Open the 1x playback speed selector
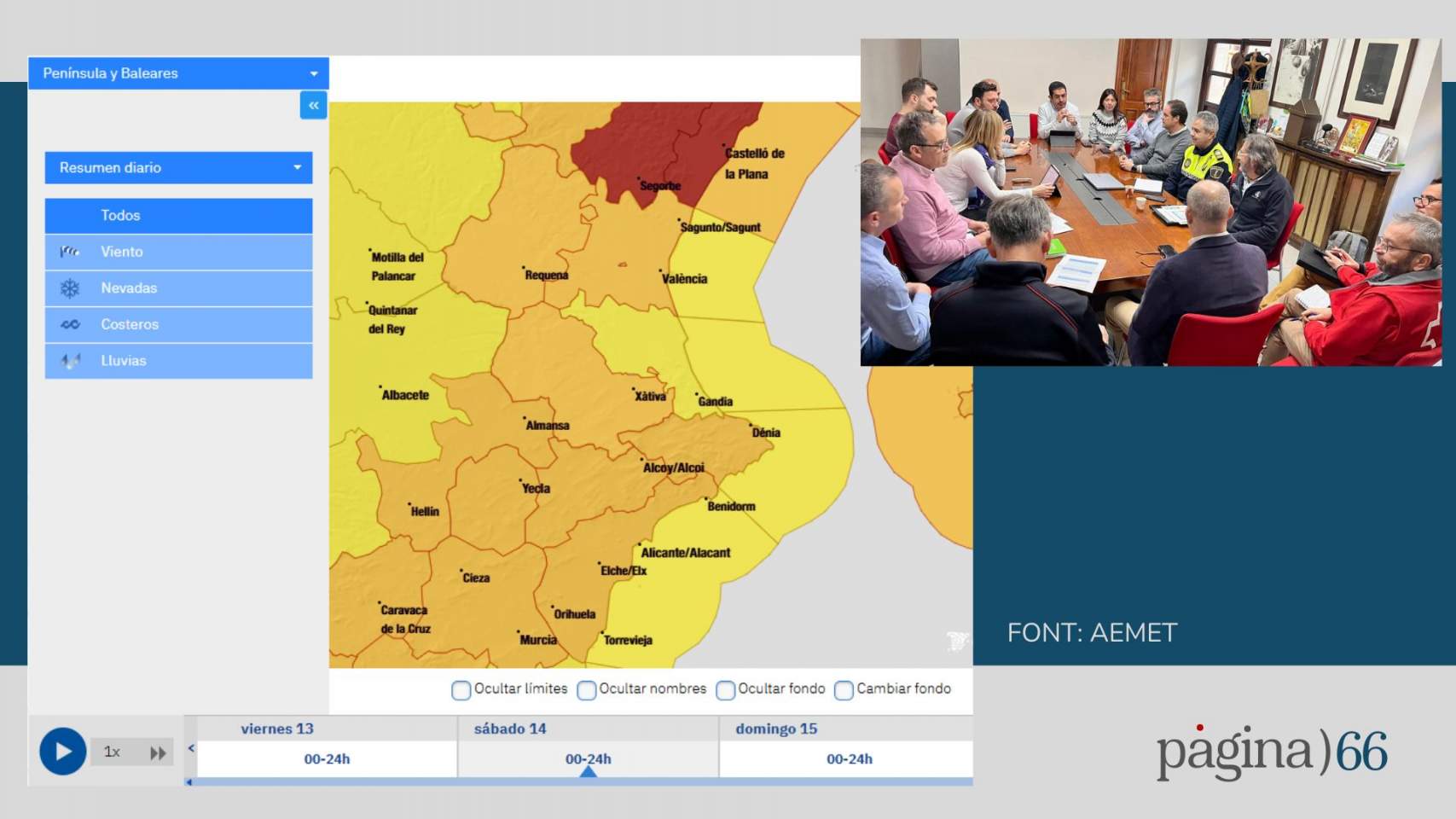 [x=113, y=752]
